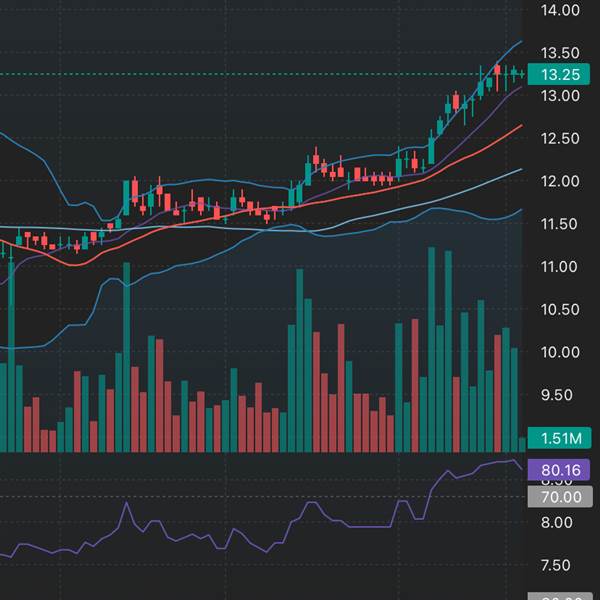Click the 11.00 price axis label

pos(559,267)
